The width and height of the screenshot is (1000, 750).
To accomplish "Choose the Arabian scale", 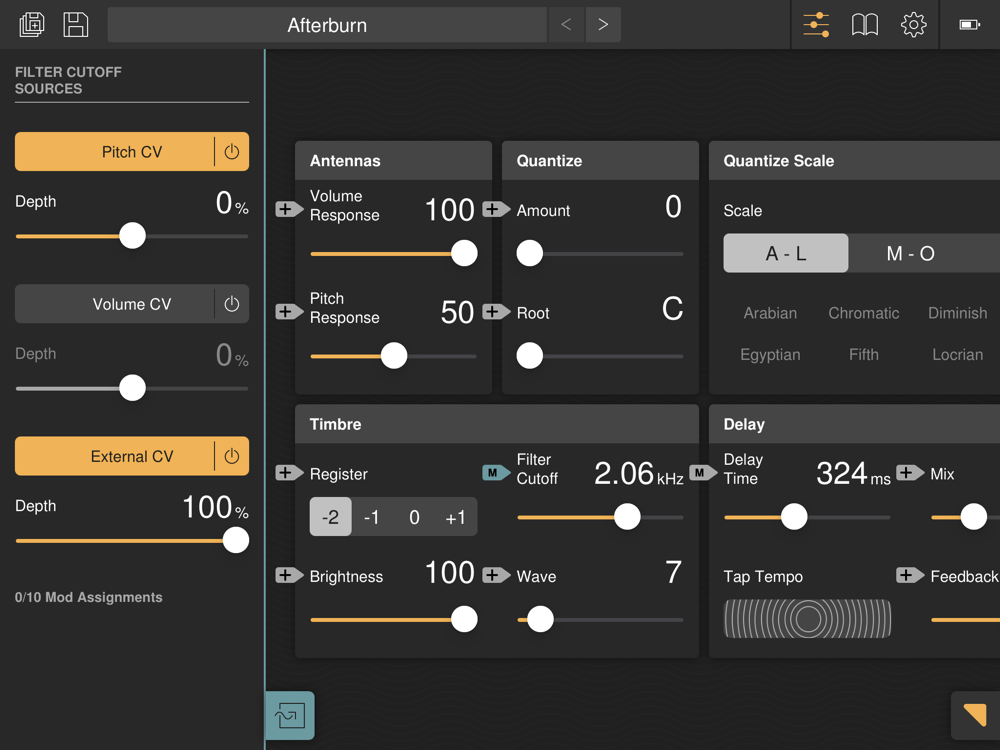I will [770, 313].
